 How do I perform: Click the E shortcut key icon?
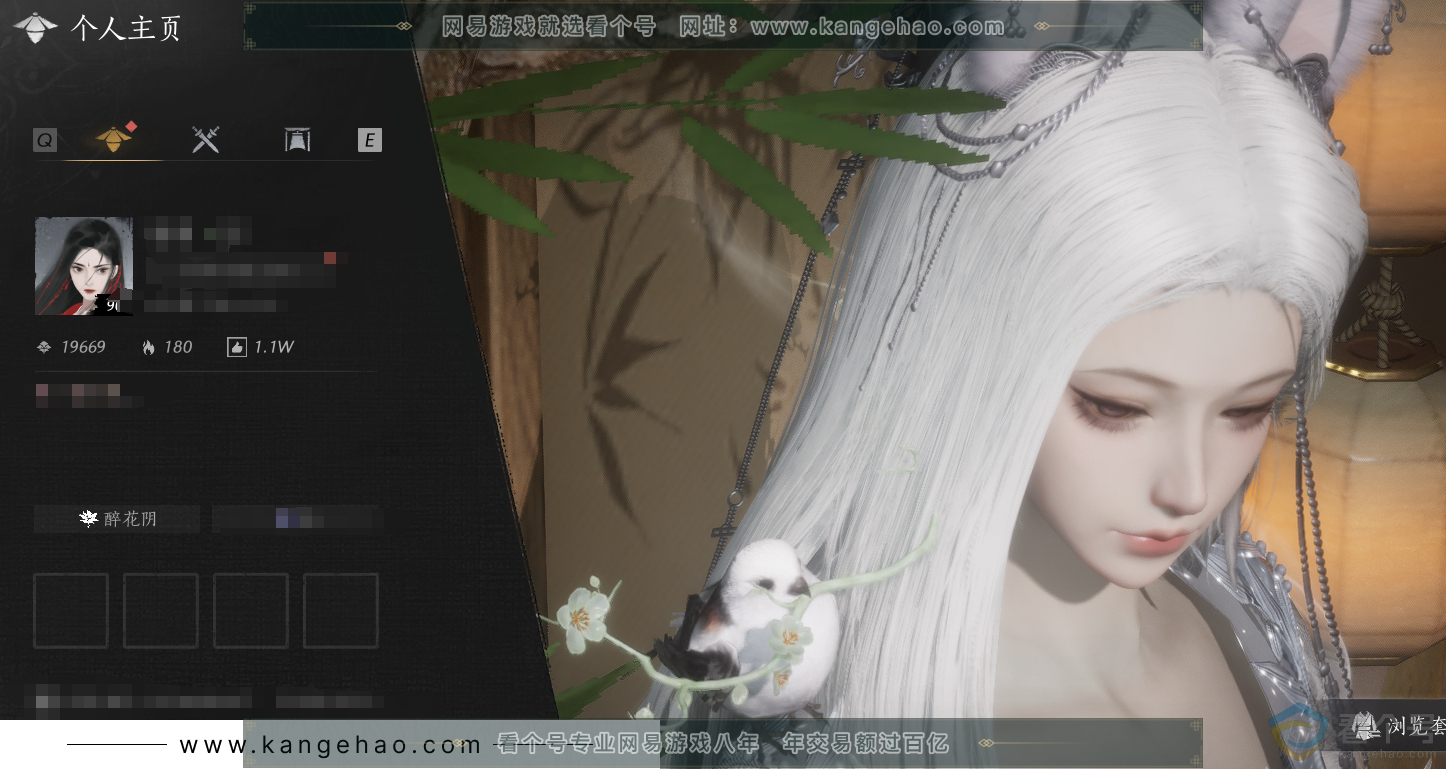[x=370, y=140]
